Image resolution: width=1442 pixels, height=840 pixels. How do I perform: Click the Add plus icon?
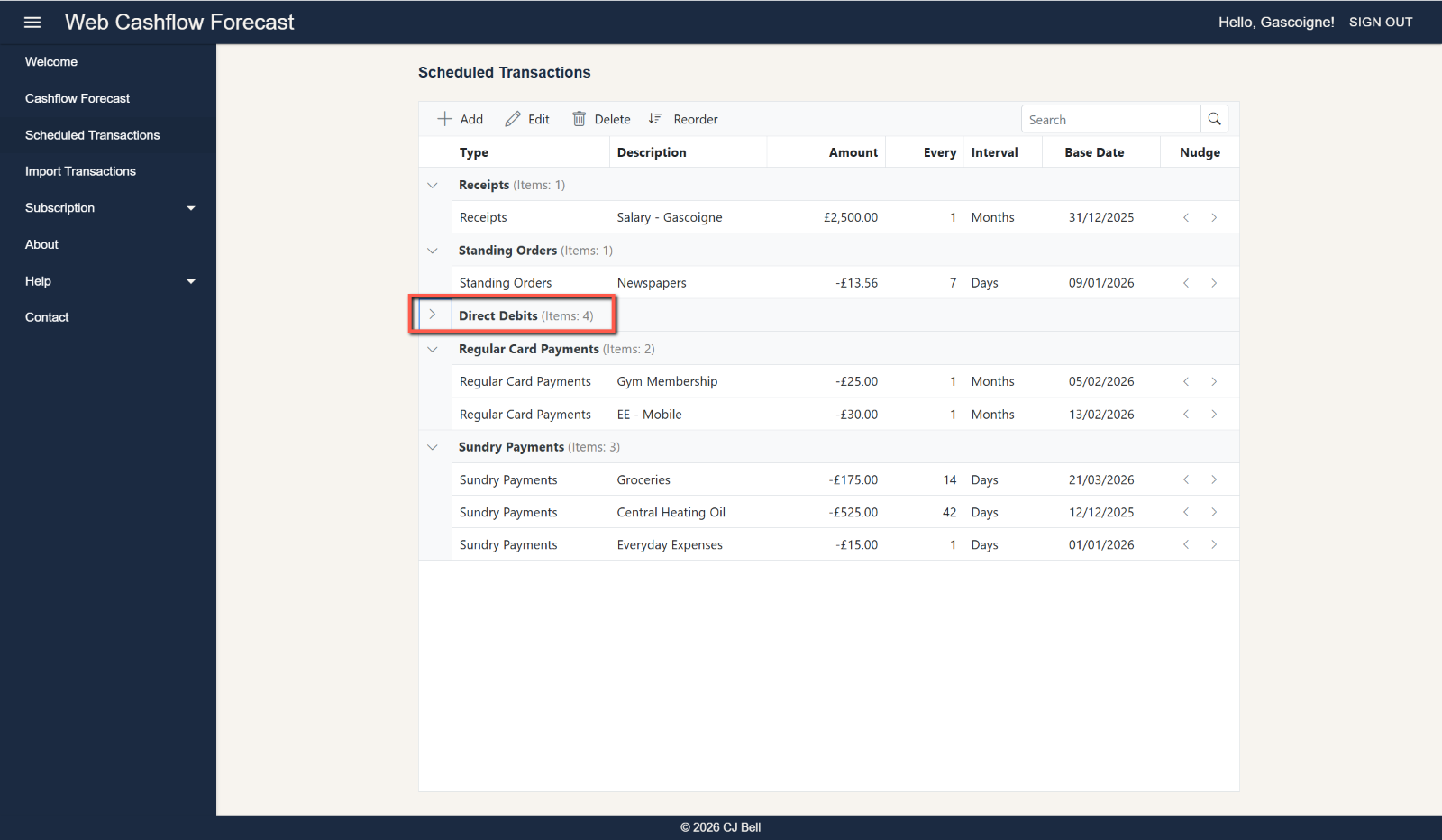444,119
